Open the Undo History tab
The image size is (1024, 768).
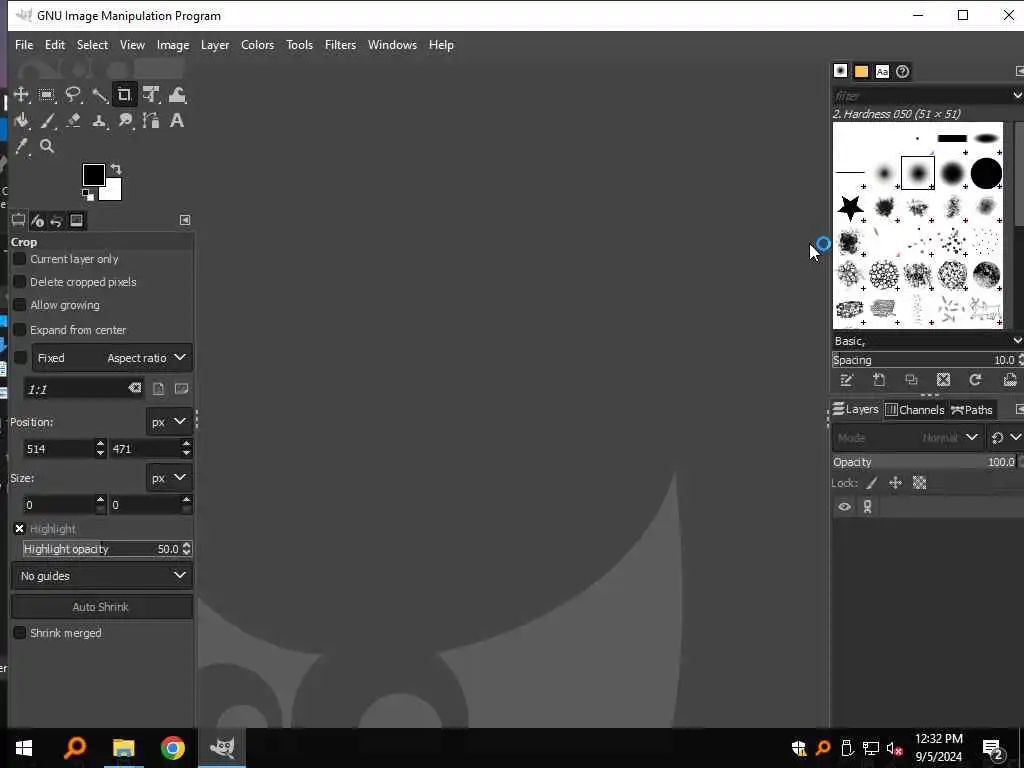[57, 221]
